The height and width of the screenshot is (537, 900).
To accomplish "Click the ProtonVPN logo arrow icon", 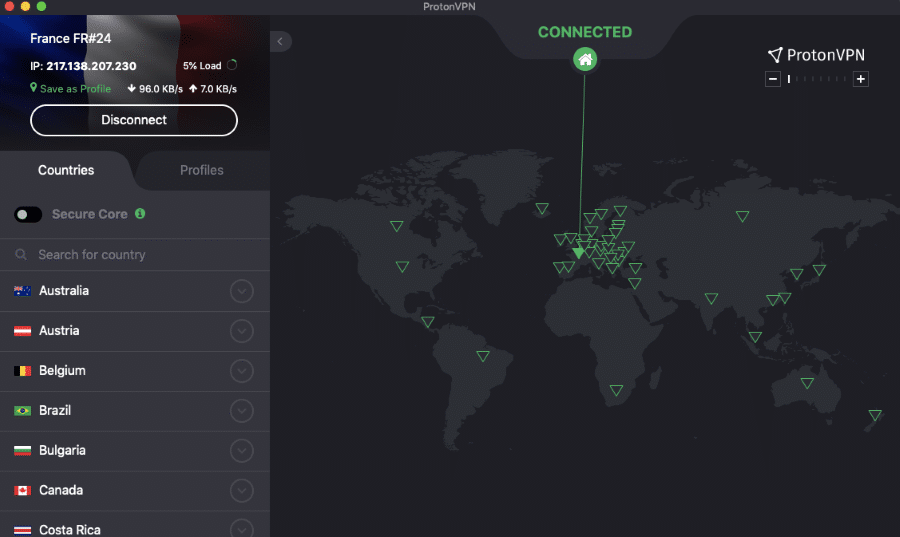I will click(775, 55).
